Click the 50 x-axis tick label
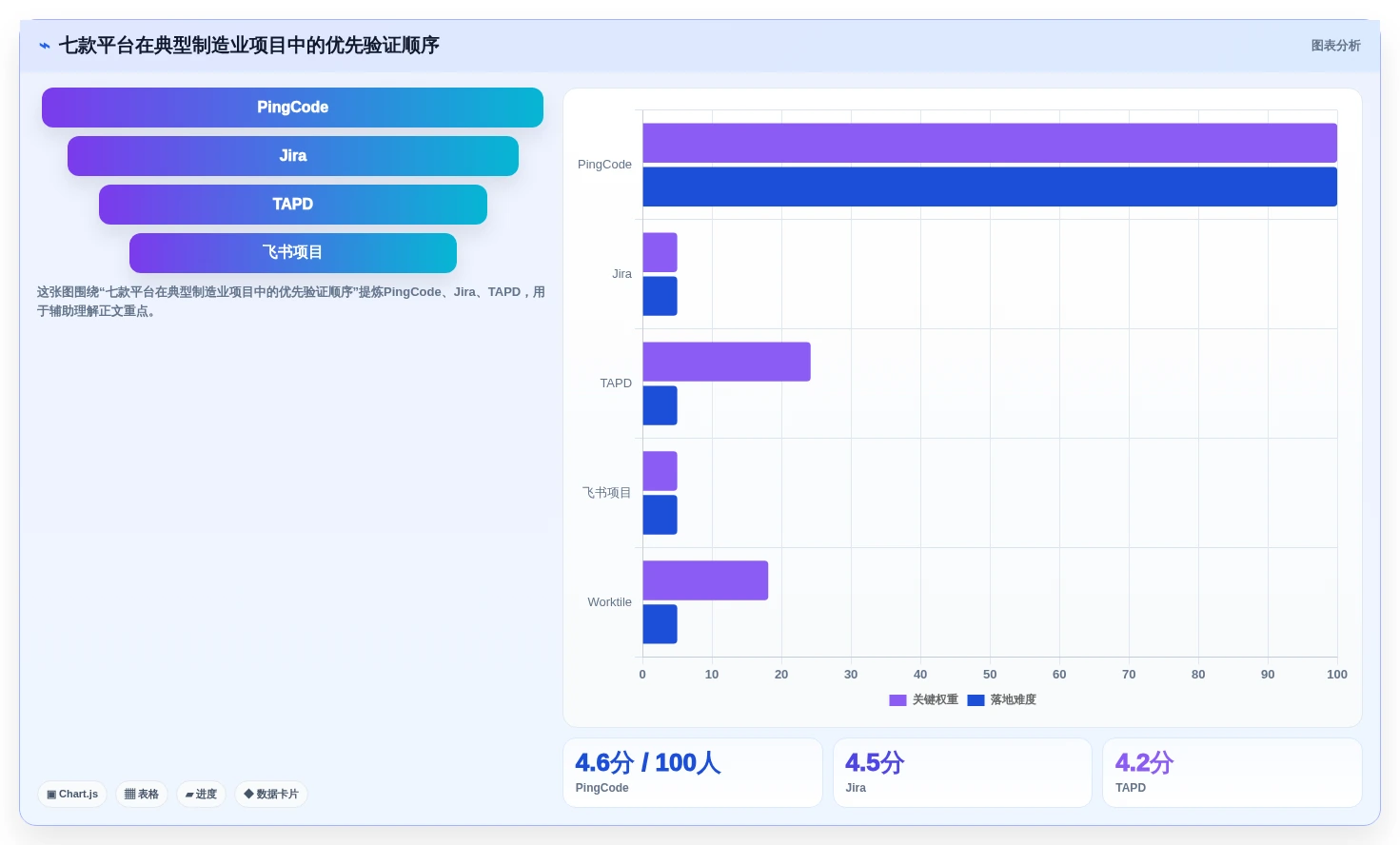The image size is (1400, 845). click(990, 675)
